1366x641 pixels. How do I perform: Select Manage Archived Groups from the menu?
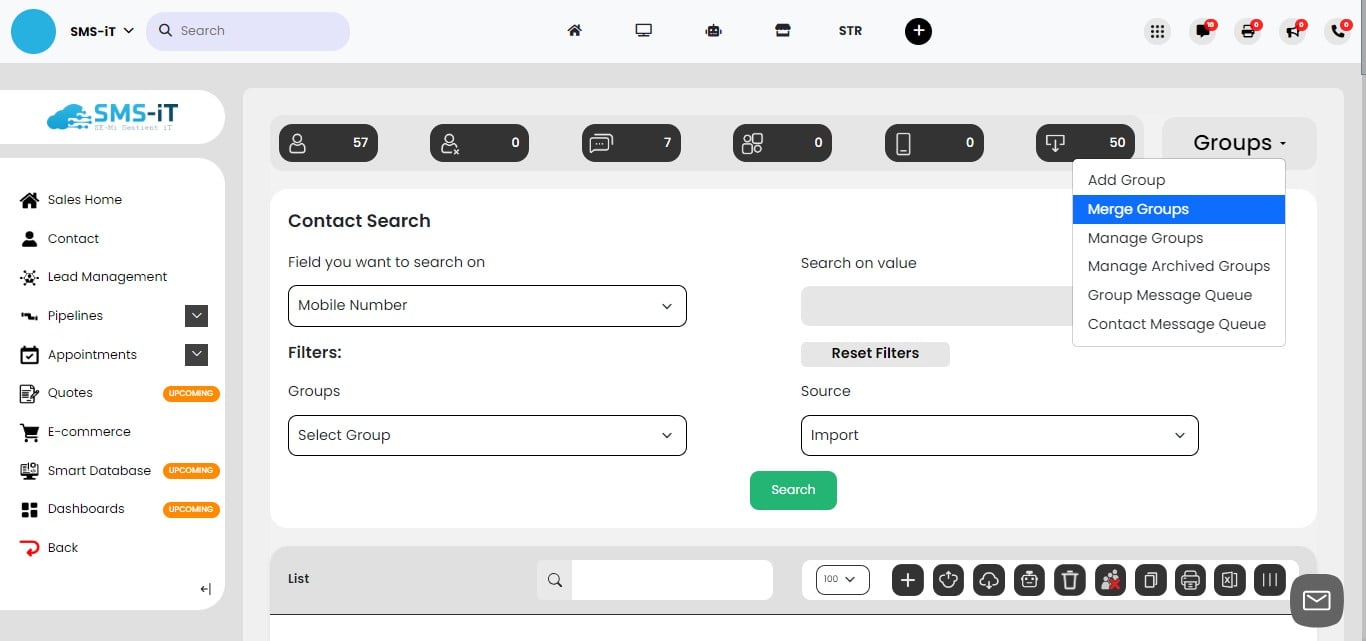(x=1178, y=266)
